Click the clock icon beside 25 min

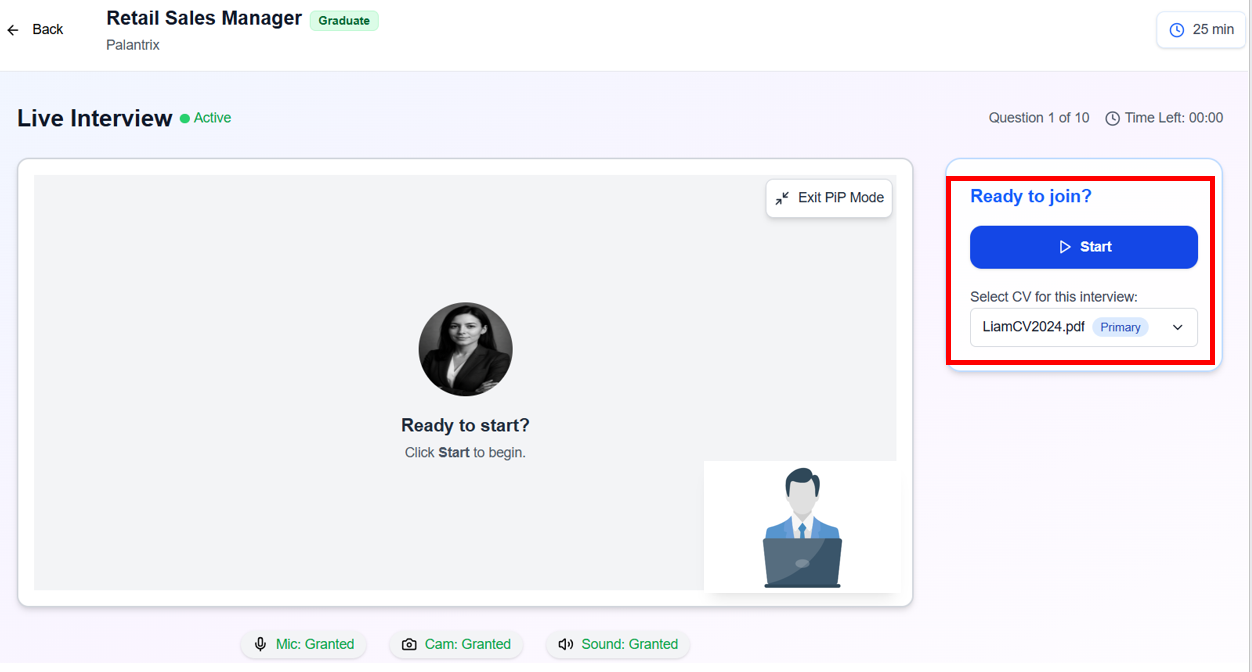pos(1177,30)
